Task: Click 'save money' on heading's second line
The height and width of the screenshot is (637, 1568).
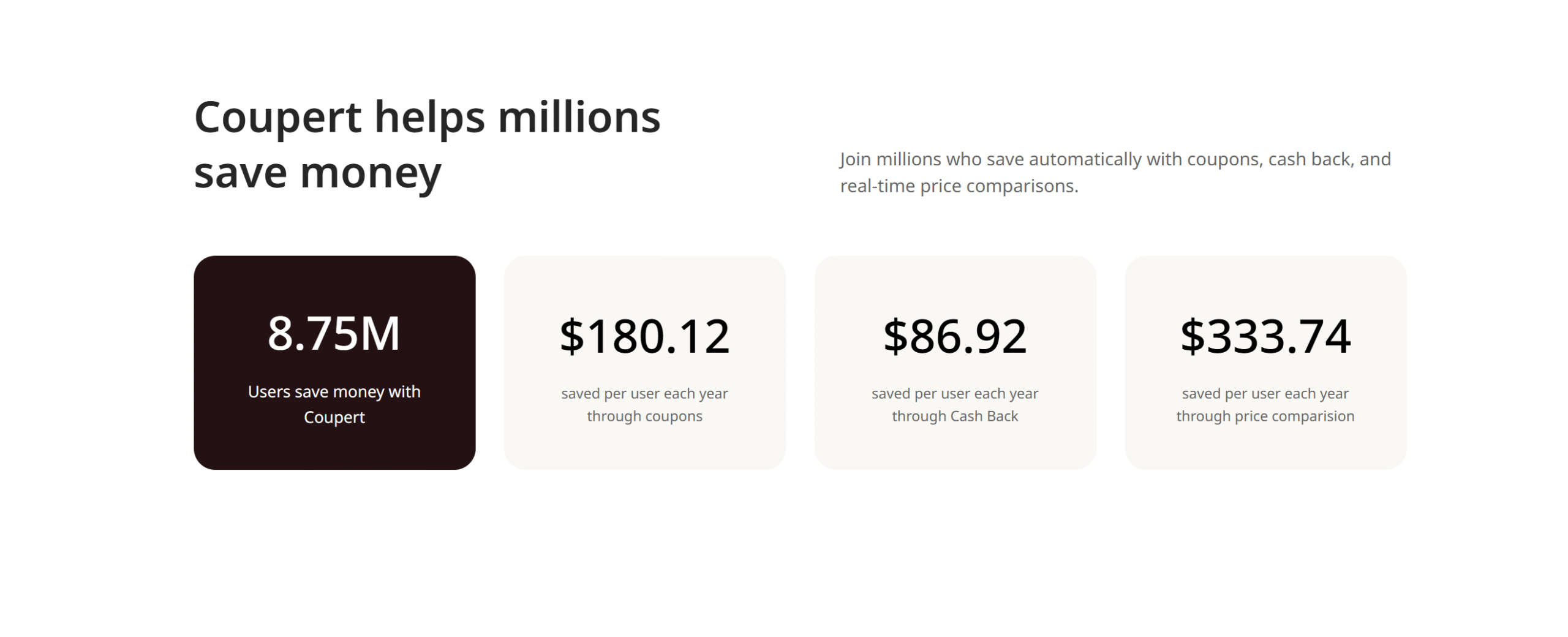Action: pyautogui.click(x=318, y=173)
